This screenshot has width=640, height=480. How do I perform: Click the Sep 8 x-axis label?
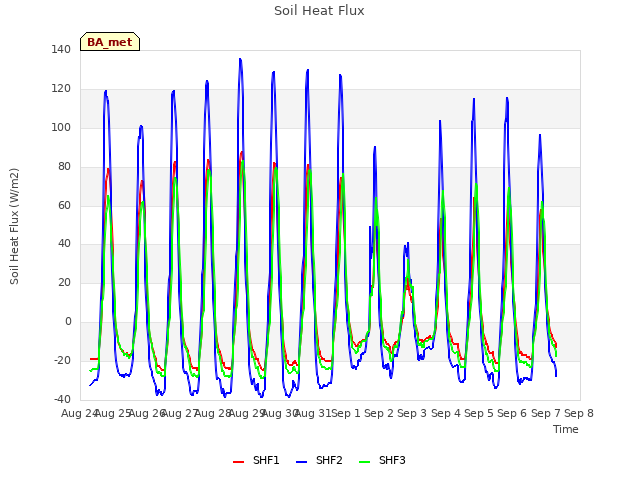[579, 413]
